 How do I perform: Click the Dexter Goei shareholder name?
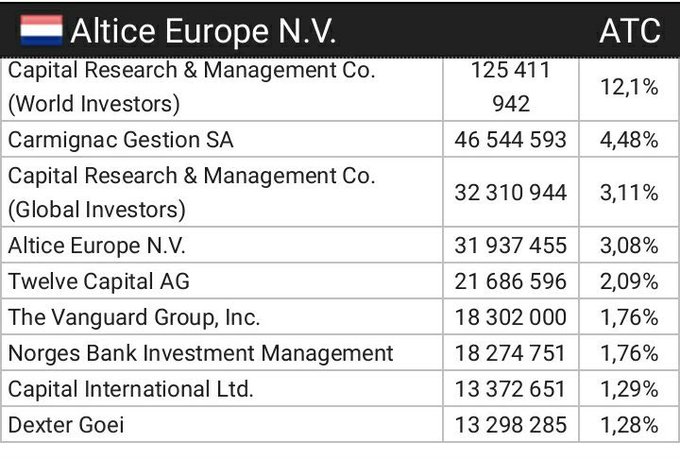pos(66,425)
